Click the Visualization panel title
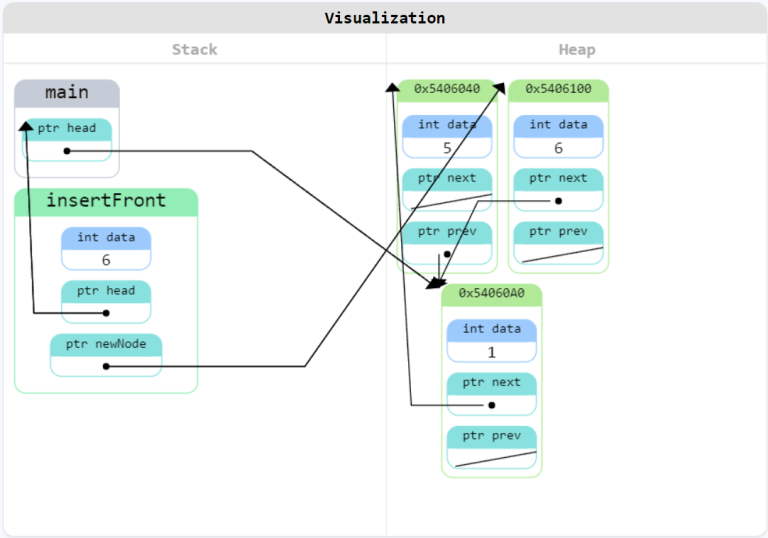Screen dimensions: 768x538 (384, 18)
